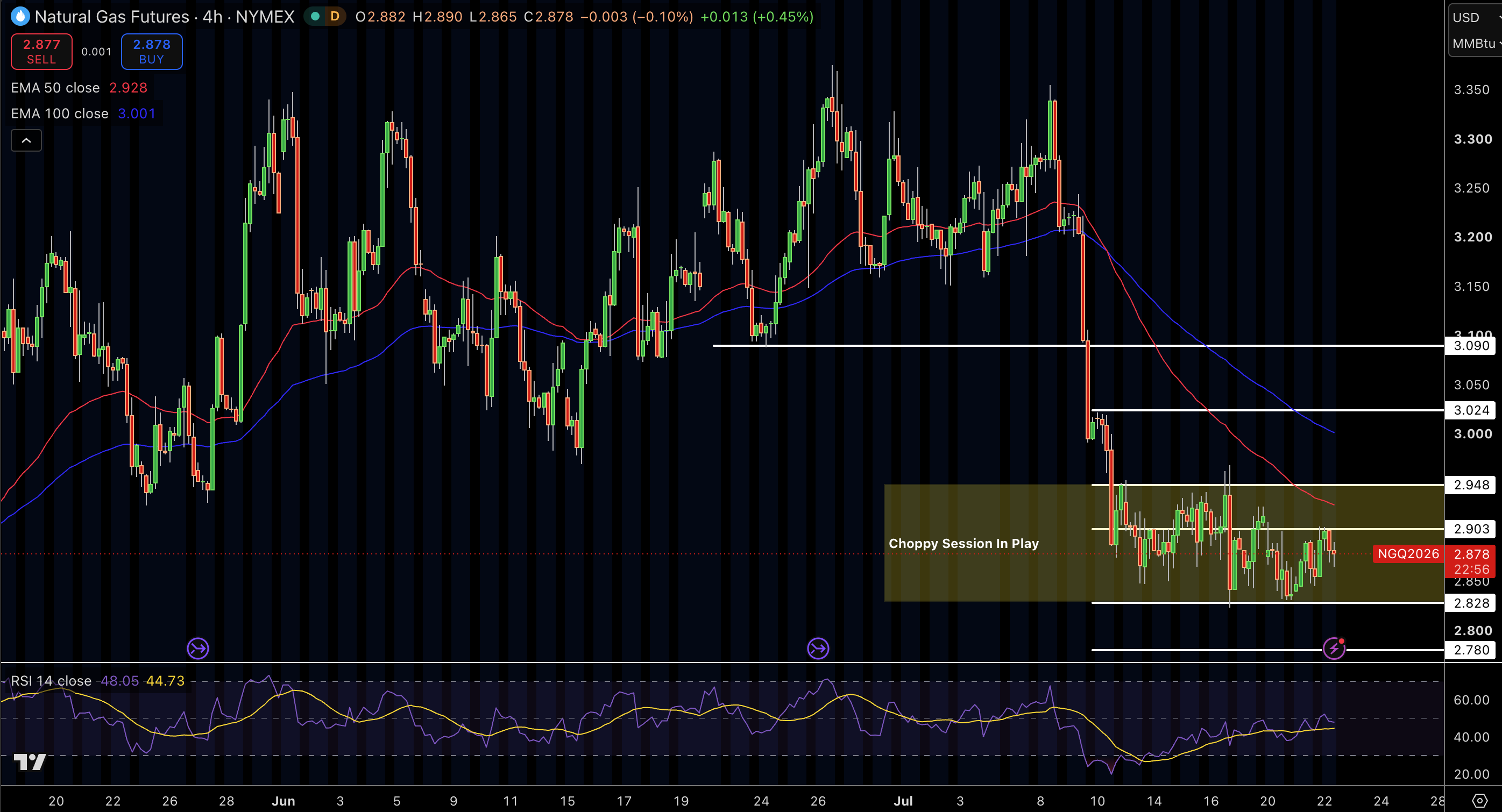Select the EMA 100 close indicator label
The height and width of the screenshot is (812, 1502).
tap(60, 113)
